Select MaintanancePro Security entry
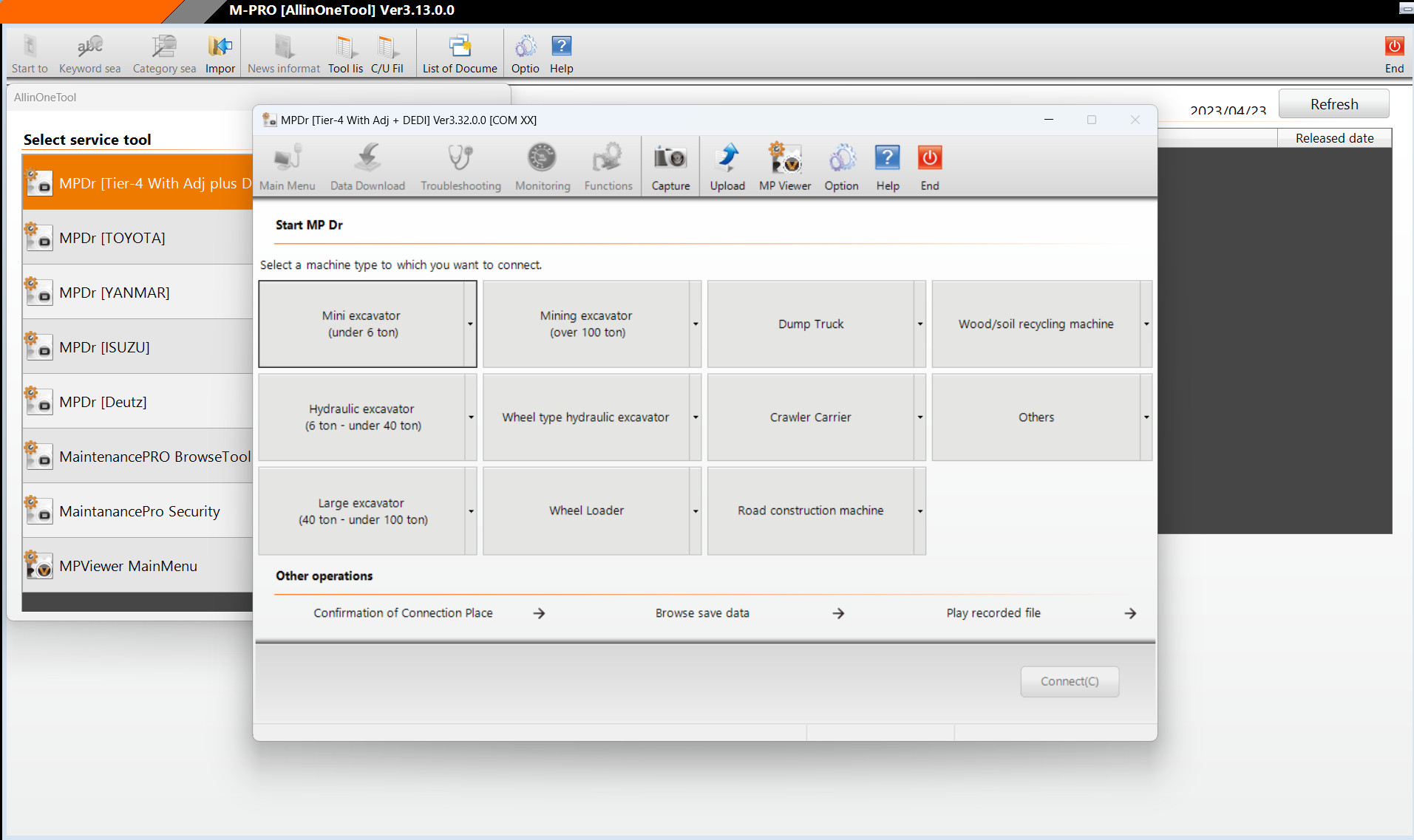Screen dimensions: 1414x840 (x=137, y=511)
